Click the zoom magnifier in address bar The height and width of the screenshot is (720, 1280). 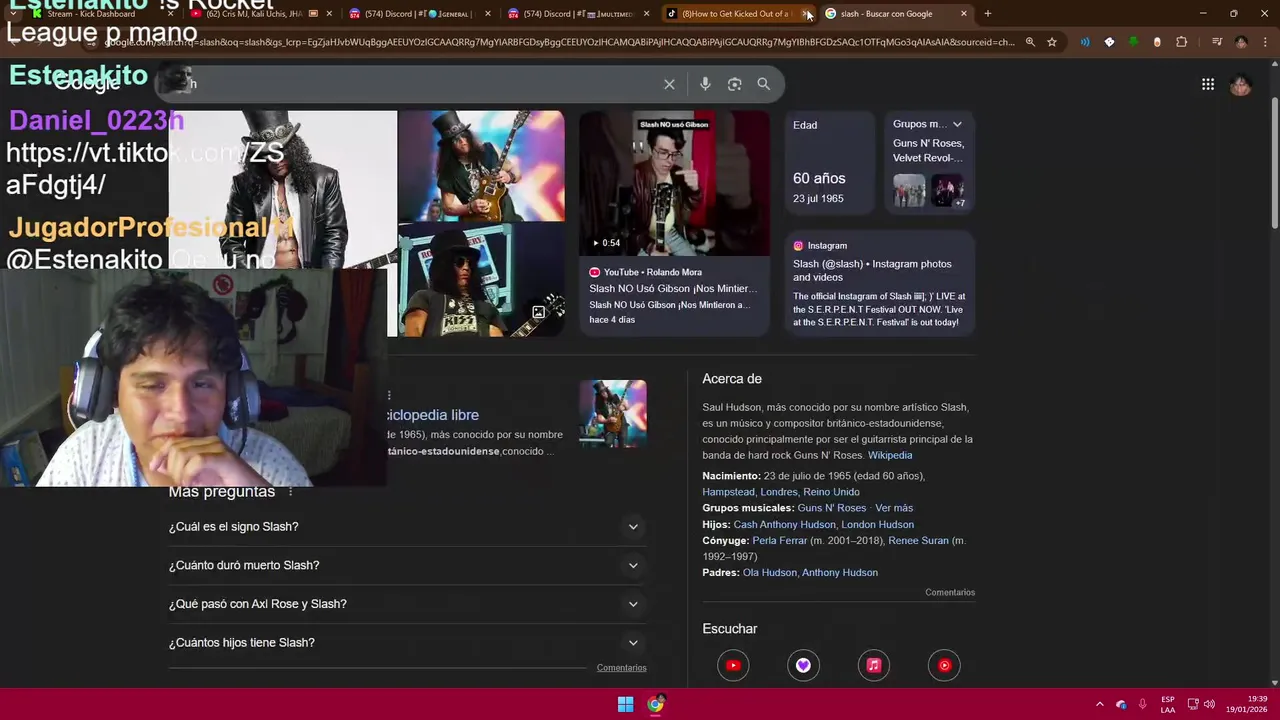(x=1030, y=42)
